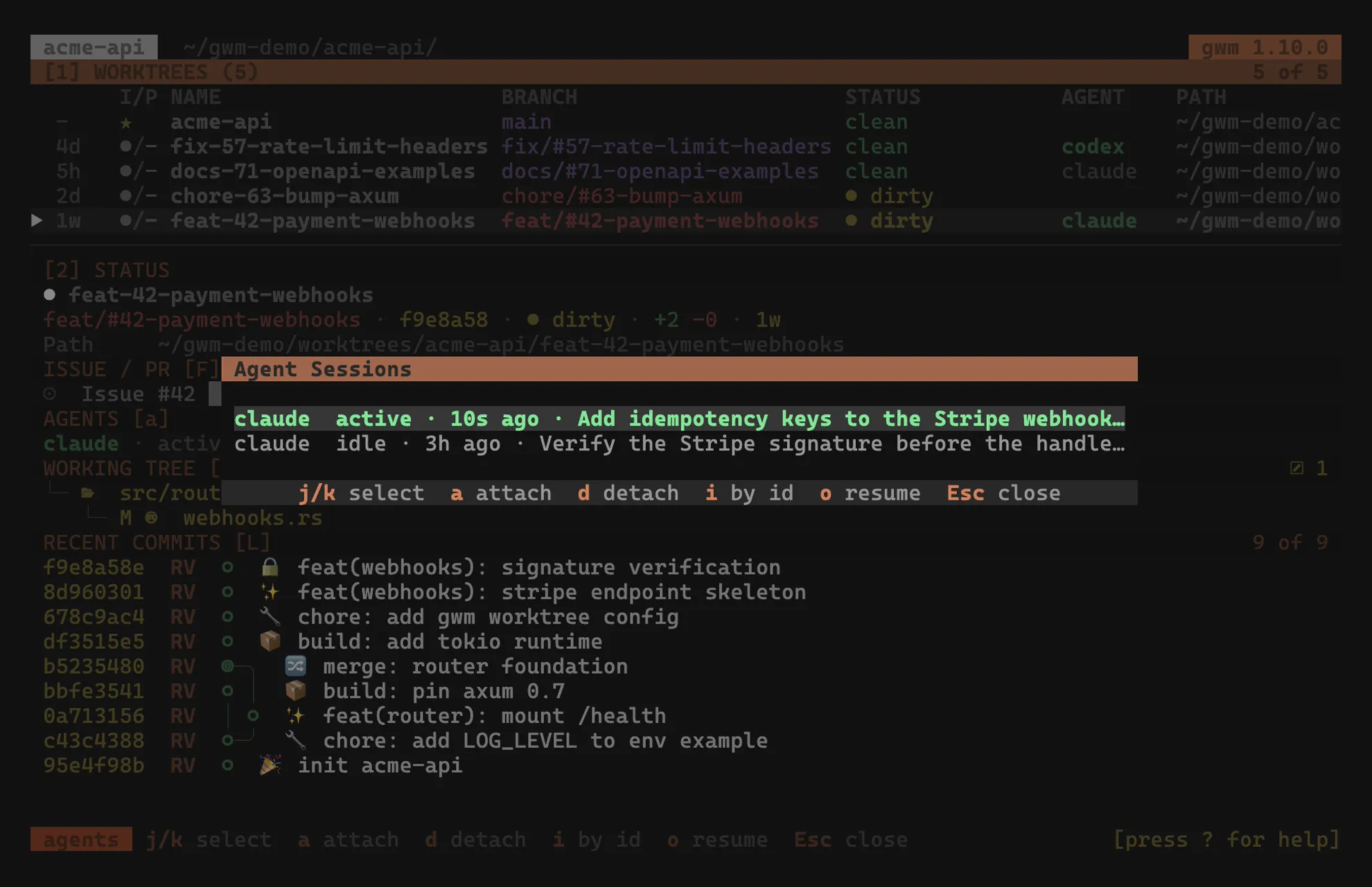Click package icon on pin axum 0.7 commit
The height and width of the screenshot is (887, 1372).
(295, 692)
